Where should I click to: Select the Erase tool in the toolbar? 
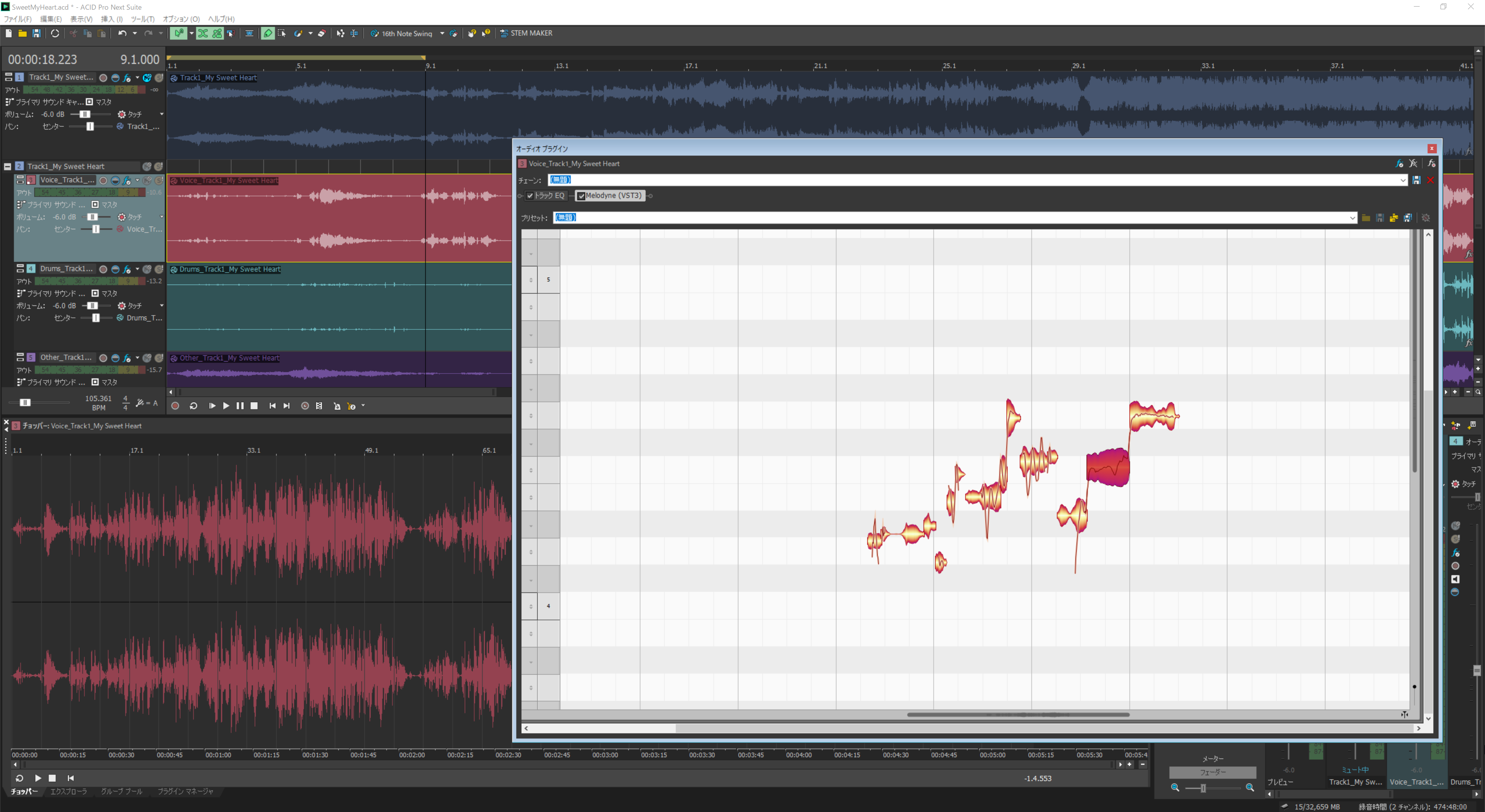322,33
